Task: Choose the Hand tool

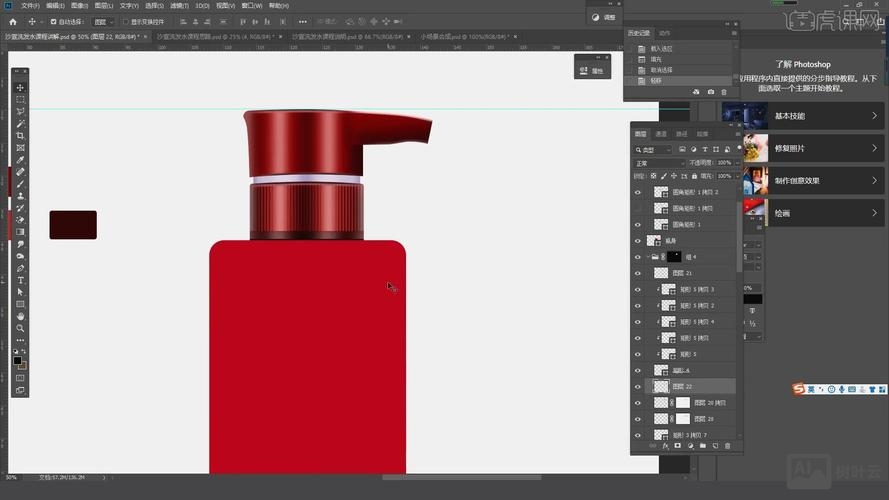Action: (20, 316)
